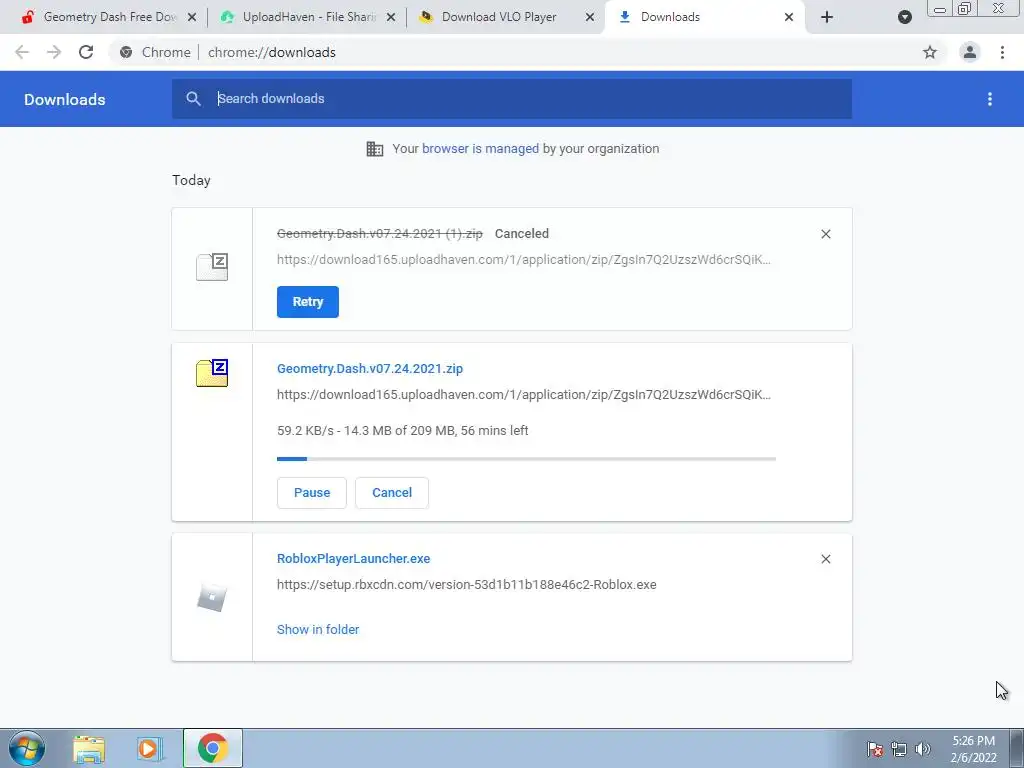This screenshot has height=768, width=1024.
Task: Click the uploadhaven URL under active download
Action: 524,394
